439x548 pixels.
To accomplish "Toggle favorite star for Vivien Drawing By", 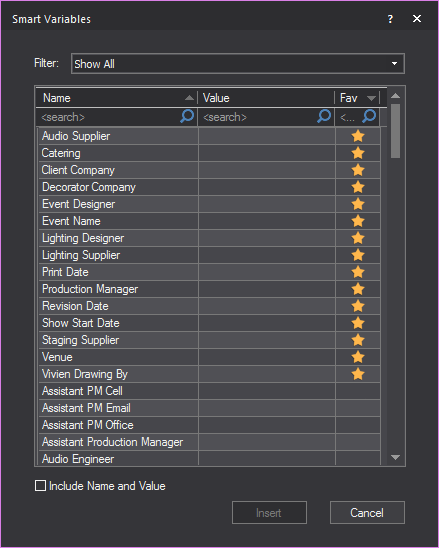I will tap(358, 374).
